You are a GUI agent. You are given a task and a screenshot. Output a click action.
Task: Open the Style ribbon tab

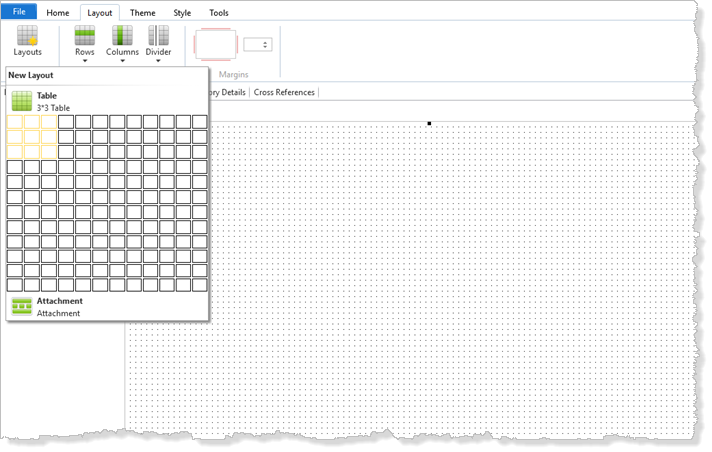182,13
